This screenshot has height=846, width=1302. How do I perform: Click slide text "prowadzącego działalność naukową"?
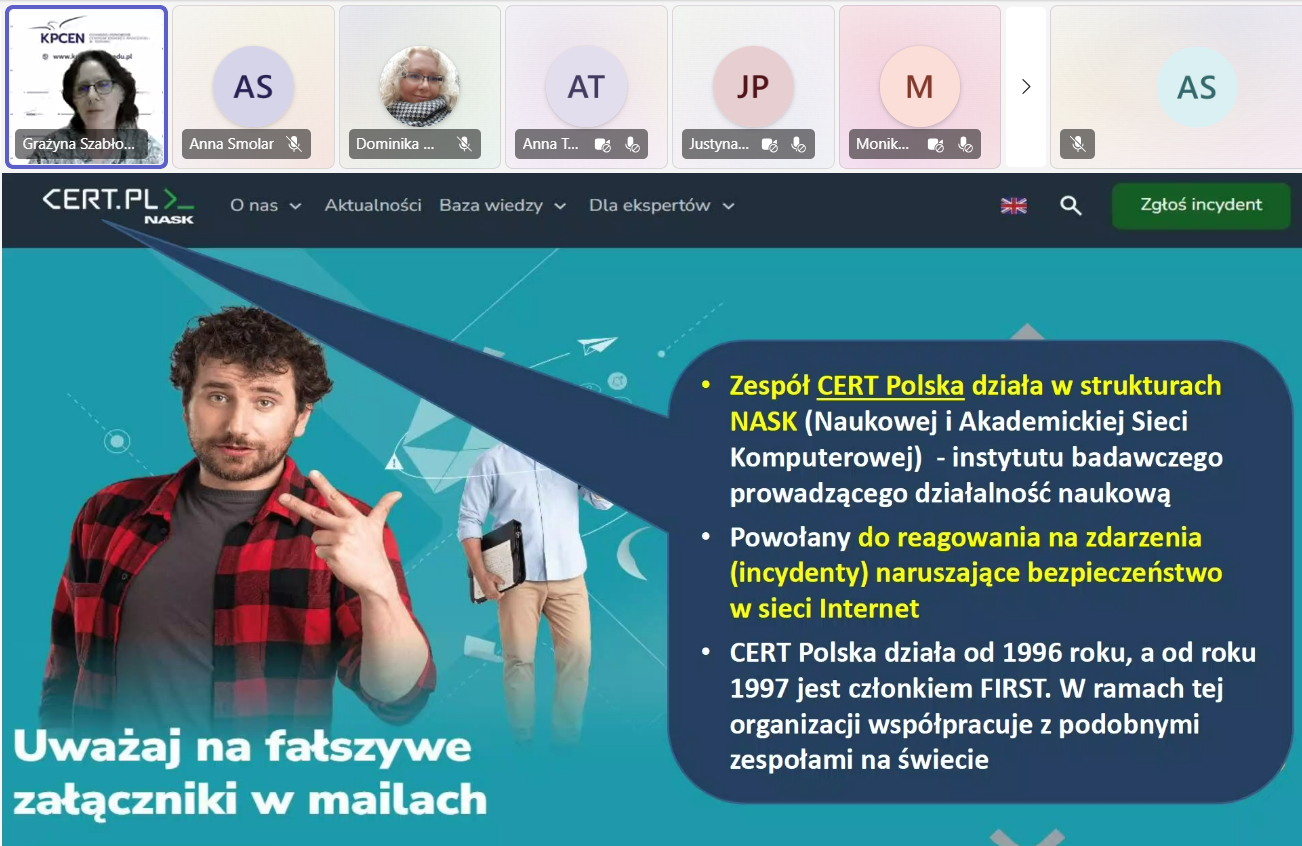(x=950, y=493)
